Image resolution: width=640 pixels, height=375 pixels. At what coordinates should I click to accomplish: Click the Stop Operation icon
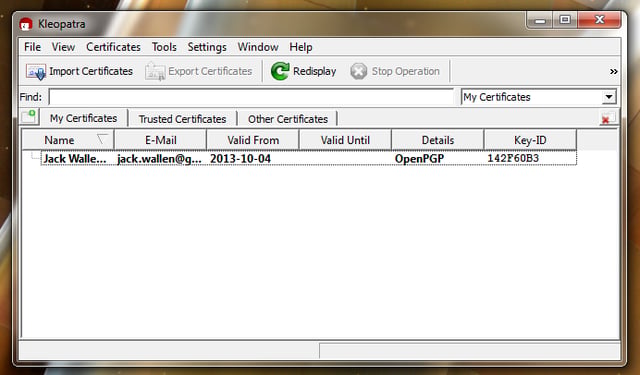[358, 71]
